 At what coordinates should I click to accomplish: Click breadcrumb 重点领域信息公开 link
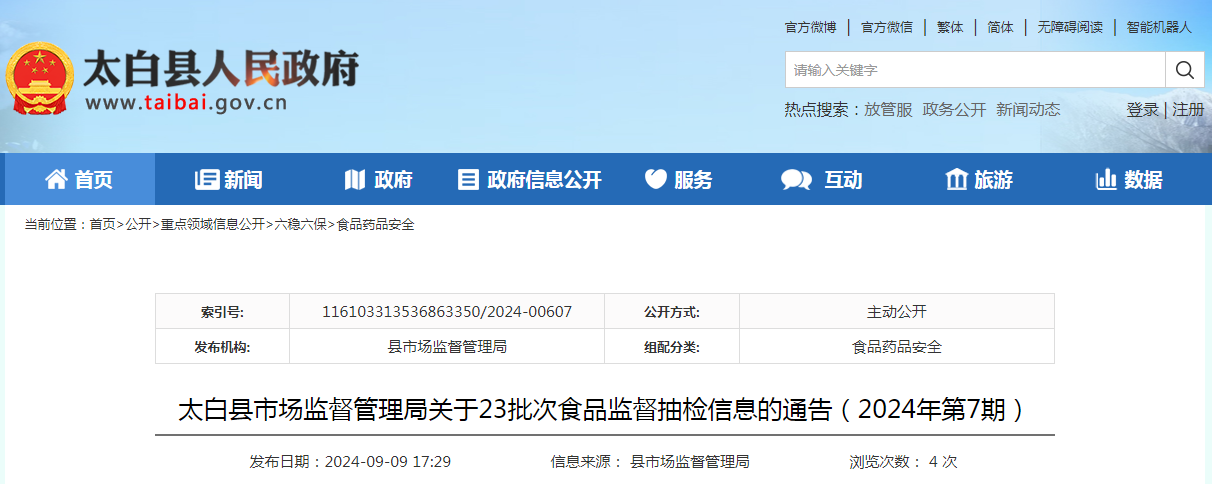tap(213, 225)
